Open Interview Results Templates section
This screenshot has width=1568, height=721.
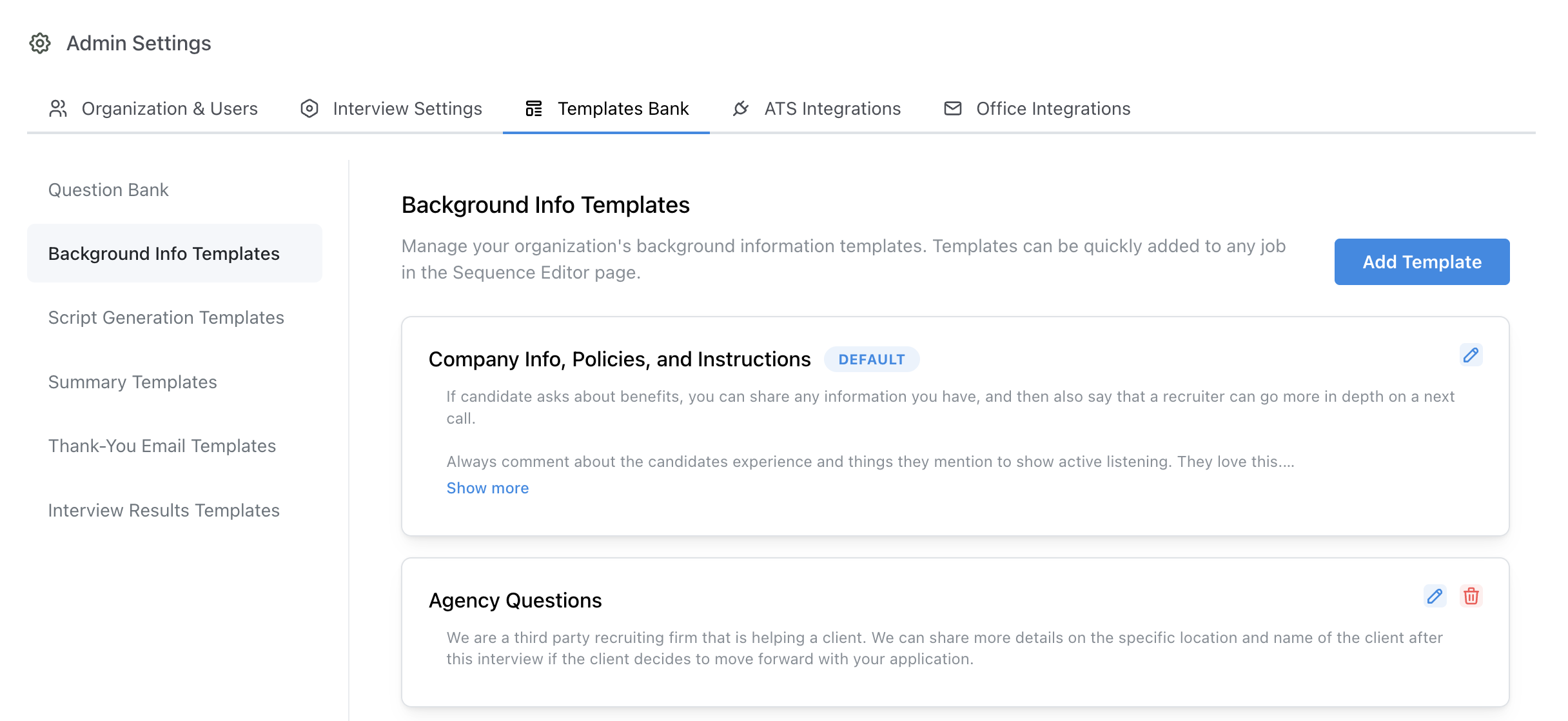[164, 510]
